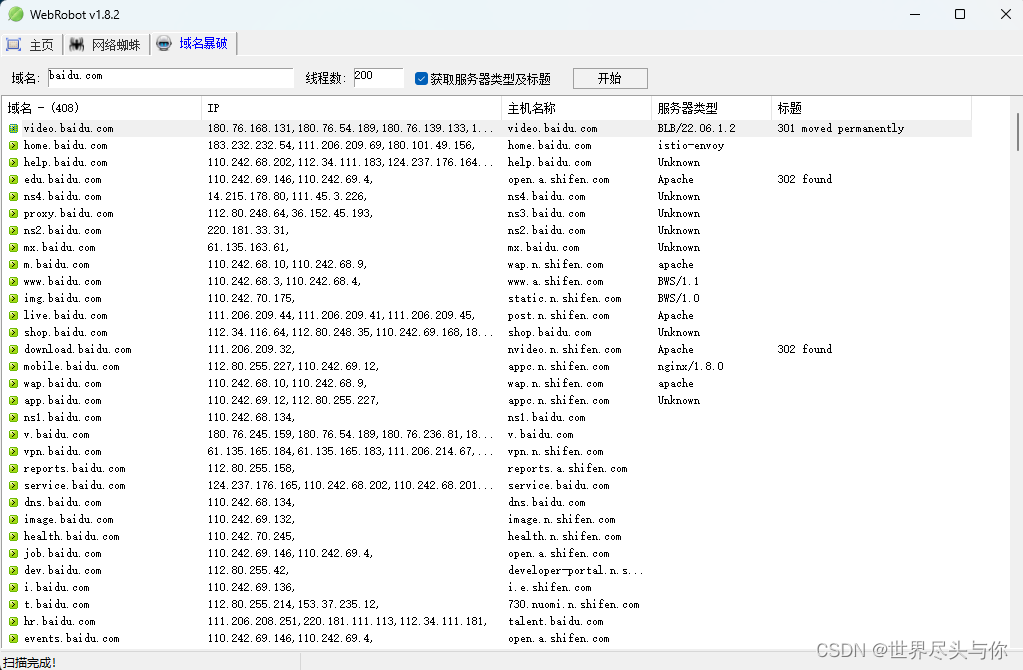Click the 开始 button
Viewport: 1023px width, 670px height.
tap(610, 78)
